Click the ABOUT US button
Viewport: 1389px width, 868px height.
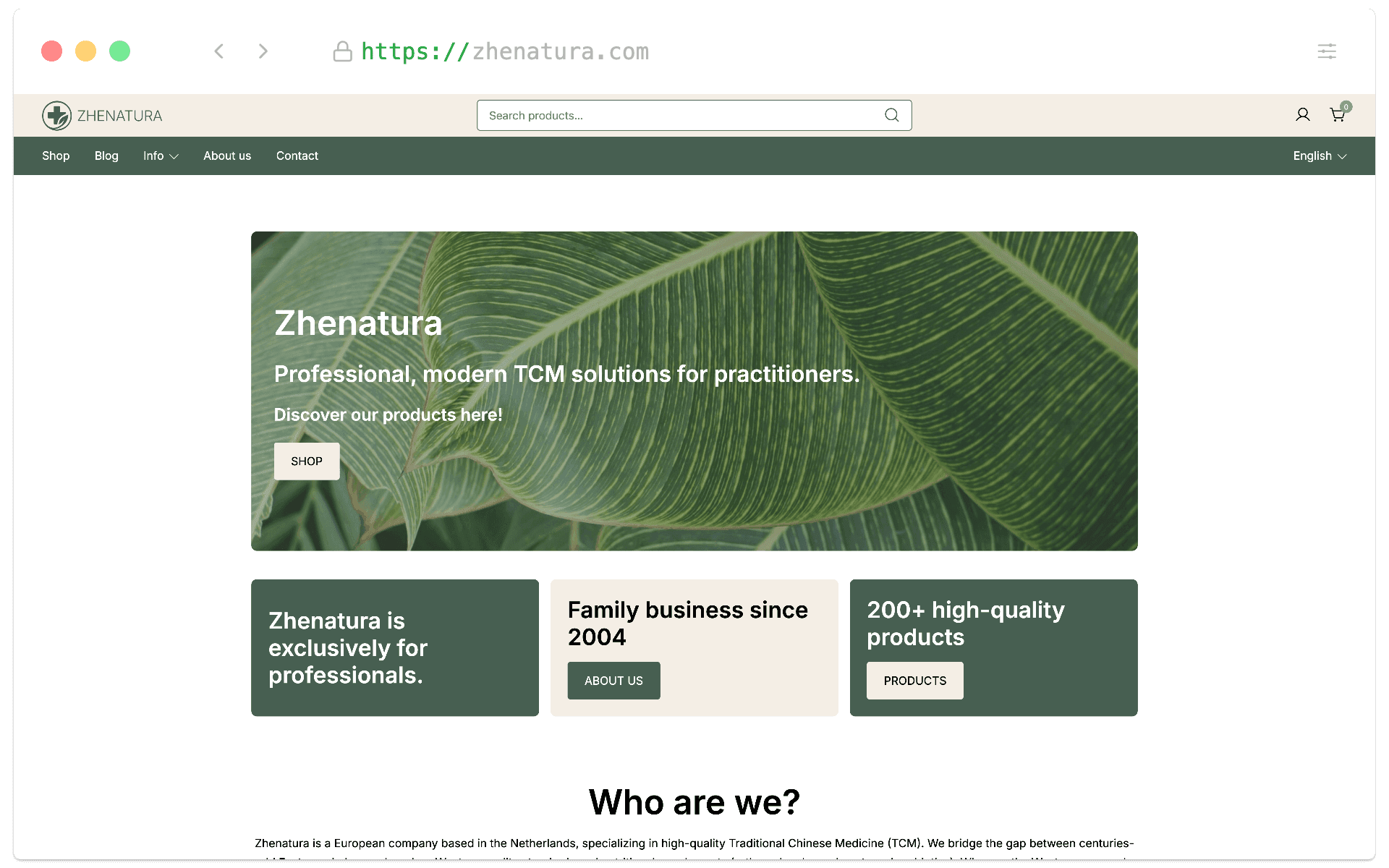(613, 681)
